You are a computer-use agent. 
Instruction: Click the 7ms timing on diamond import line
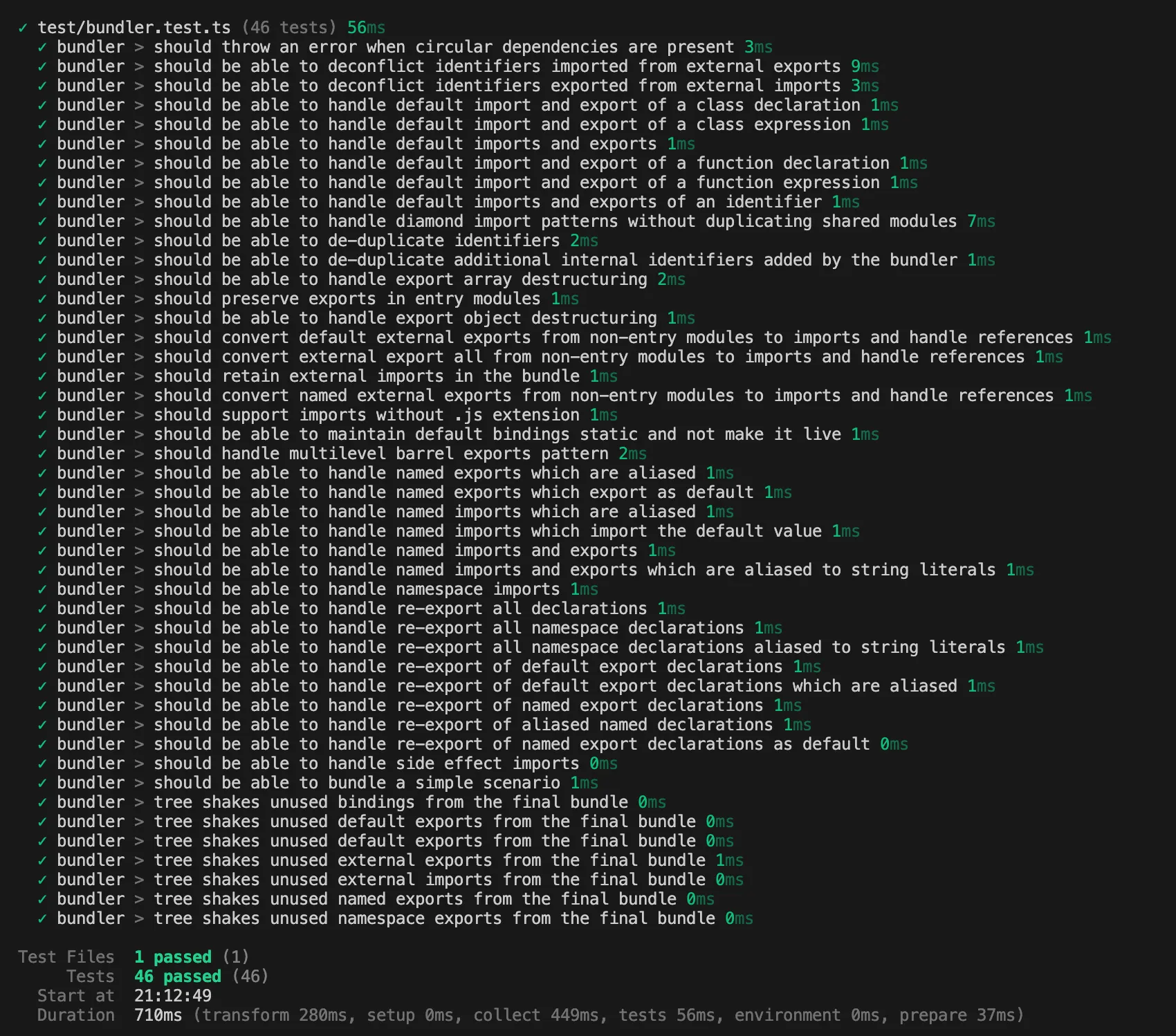981,221
